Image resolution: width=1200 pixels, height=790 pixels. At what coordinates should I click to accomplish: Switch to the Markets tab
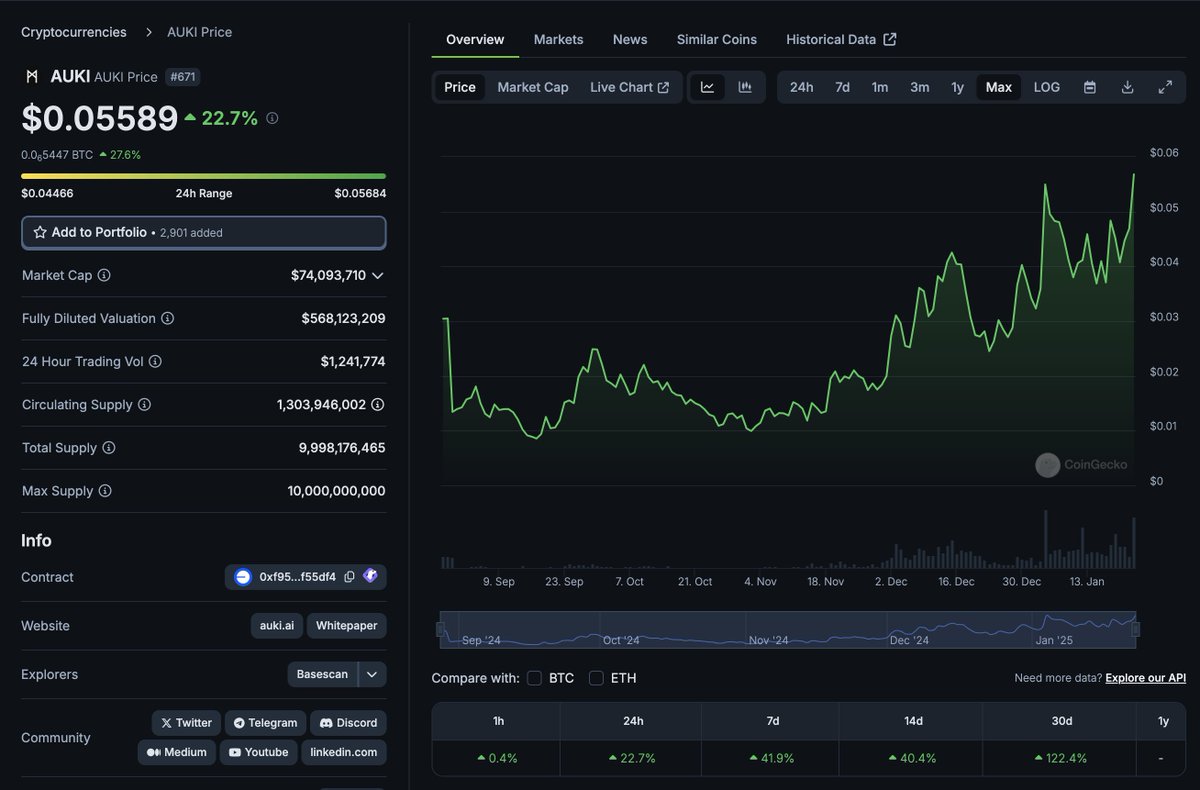coord(558,39)
